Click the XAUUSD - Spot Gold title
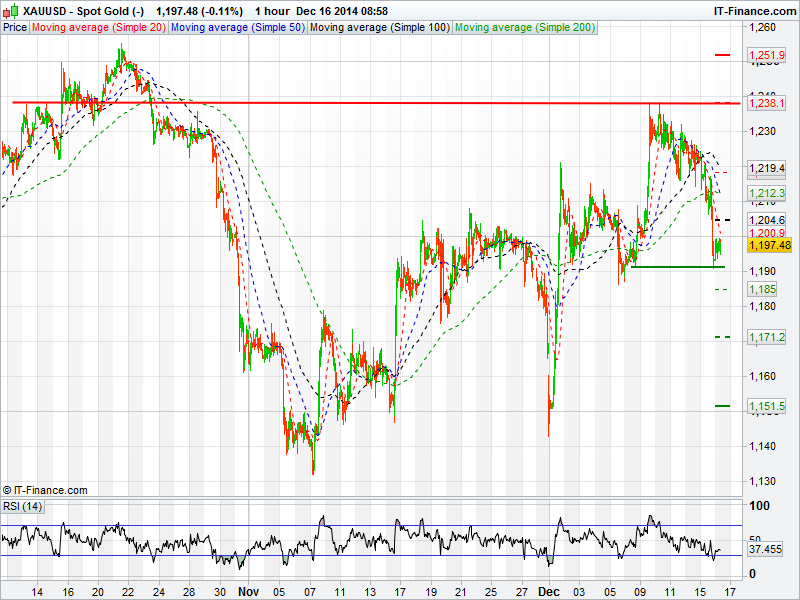Viewport: 800px width, 600px height. point(77,10)
